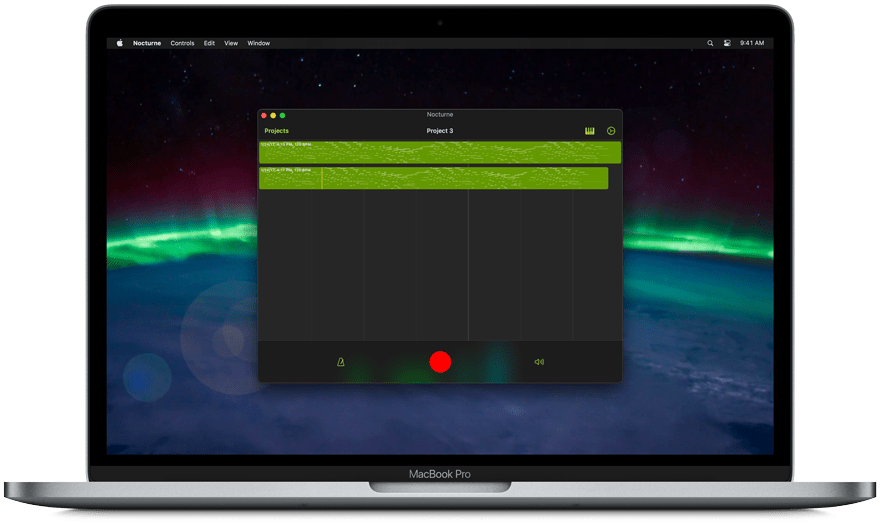This screenshot has height=524, width=880.
Task: Click the 9:41 AM clock
Action: tap(752, 43)
